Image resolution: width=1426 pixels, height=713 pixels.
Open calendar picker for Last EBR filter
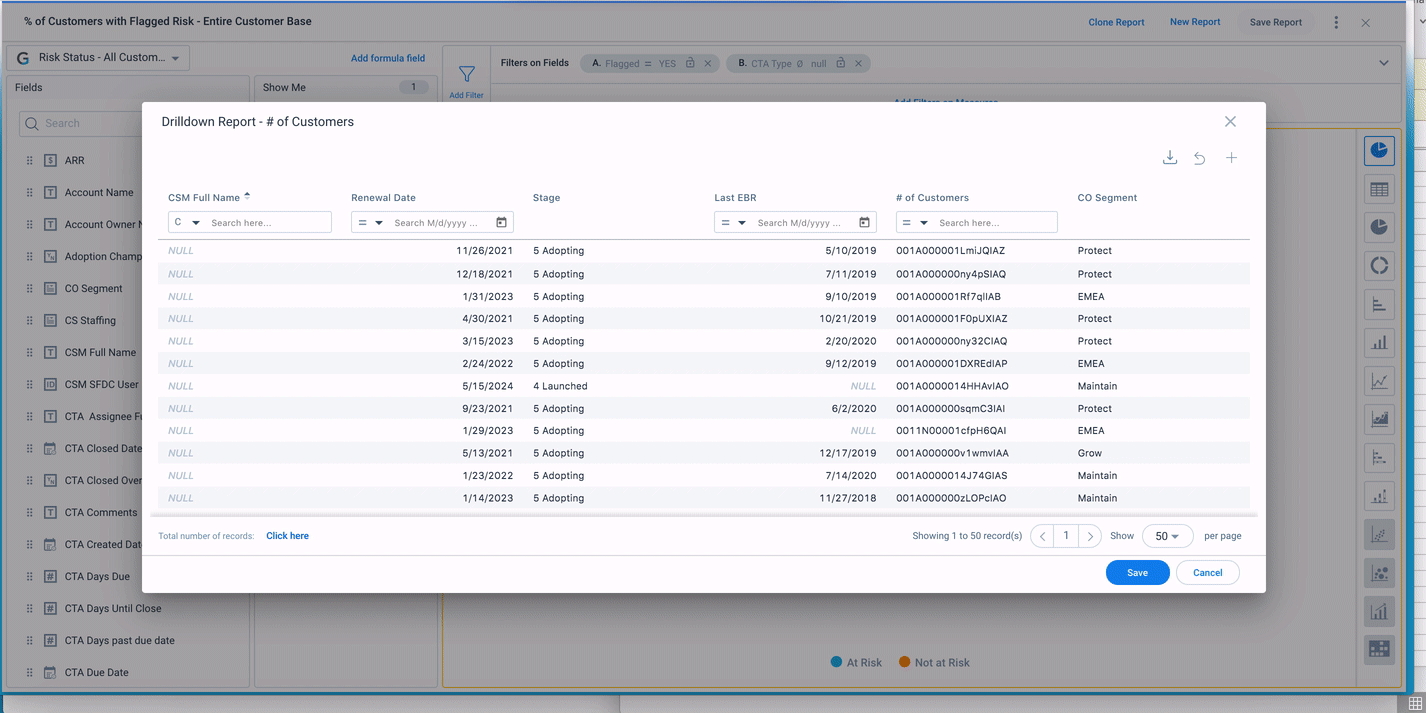[x=864, y=223]
